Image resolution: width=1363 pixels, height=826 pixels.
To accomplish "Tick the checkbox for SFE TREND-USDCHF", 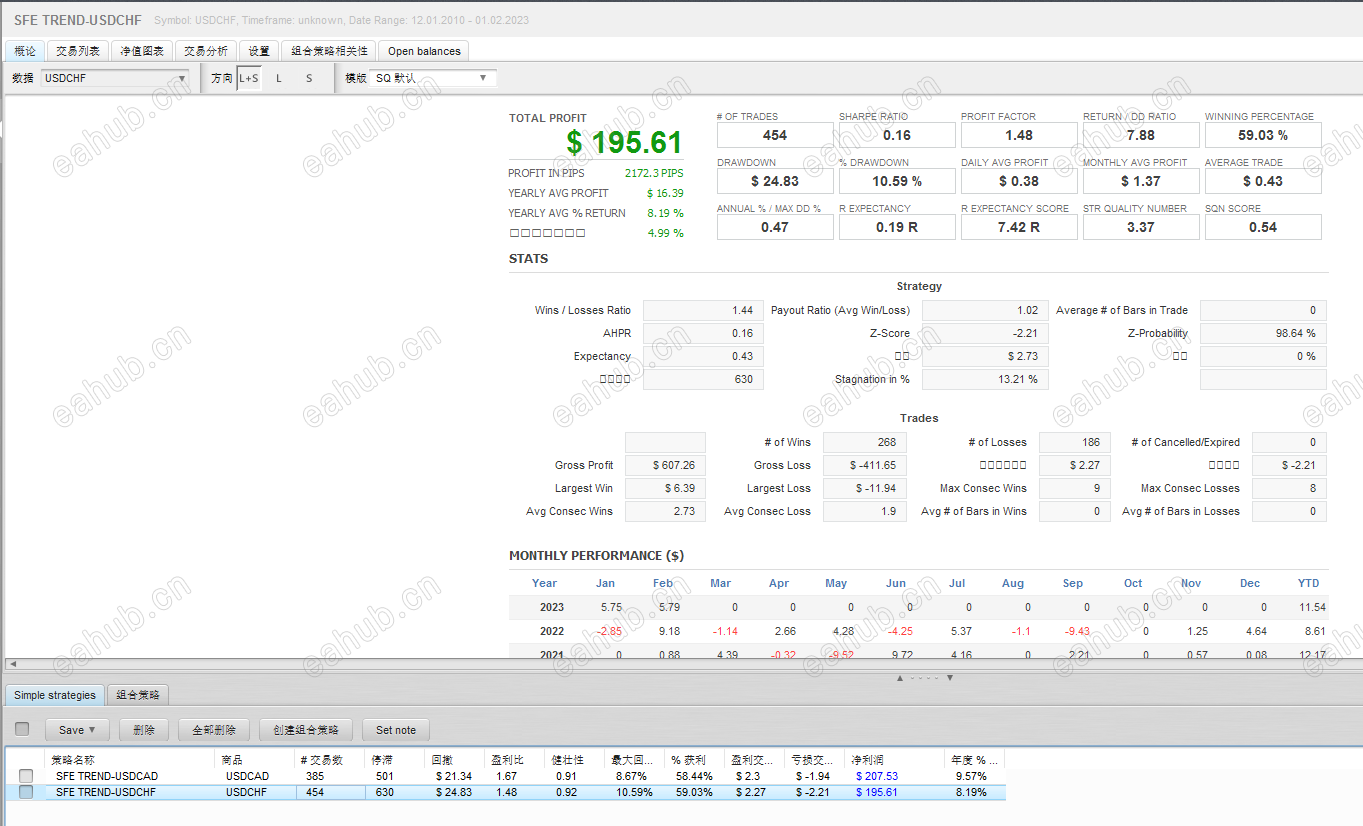I will click(26, 792).
